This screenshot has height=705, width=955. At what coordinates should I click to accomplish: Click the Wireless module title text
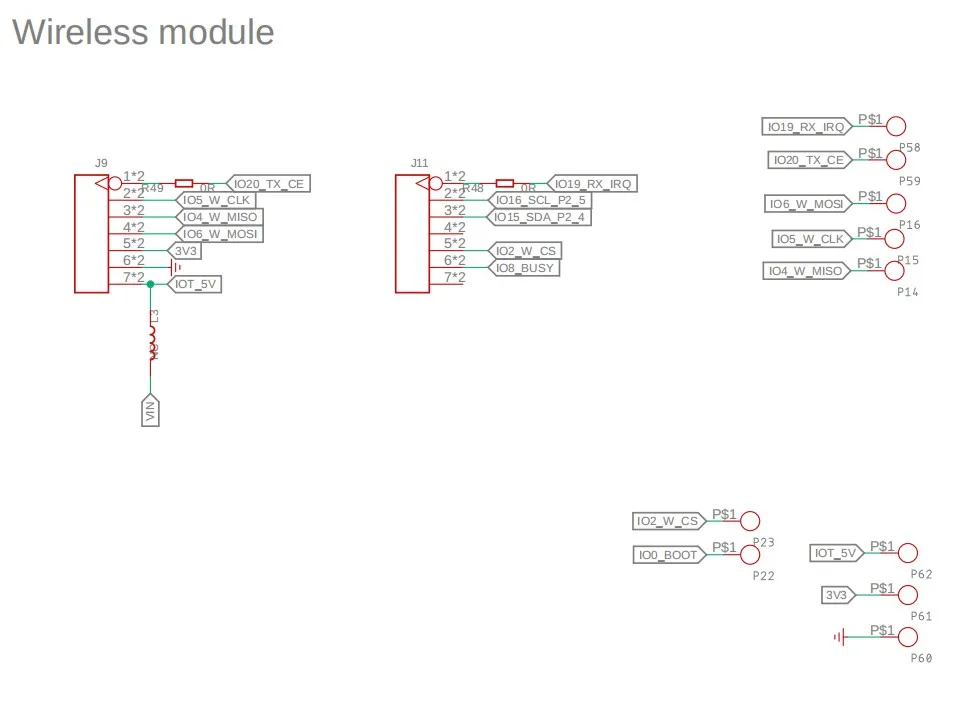pyautogui.click(x=143, y=32)
